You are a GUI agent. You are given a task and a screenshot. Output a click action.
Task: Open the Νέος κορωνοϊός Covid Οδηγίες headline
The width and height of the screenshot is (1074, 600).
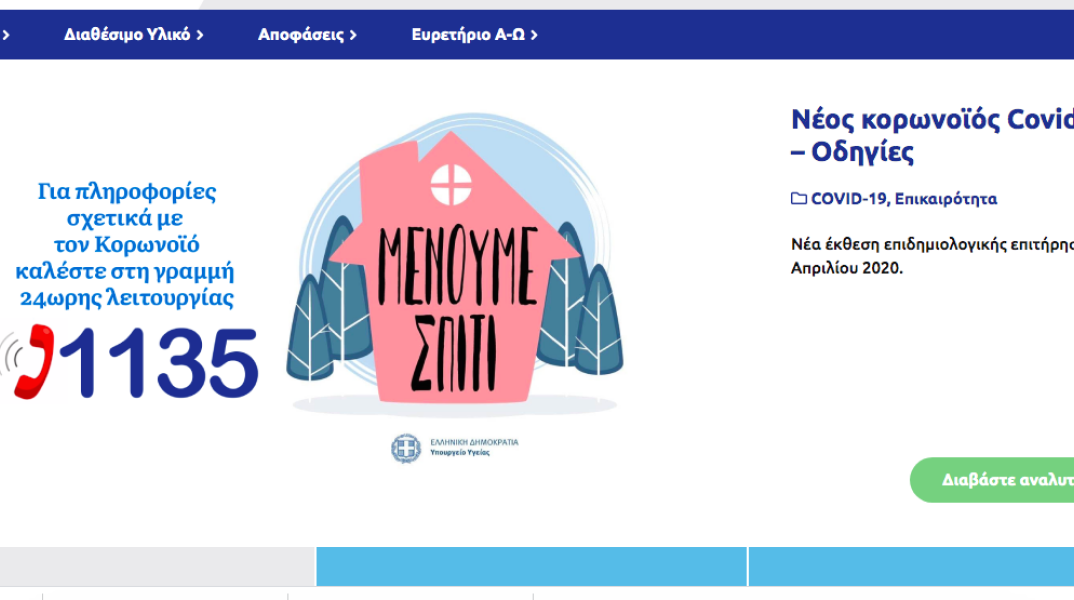point(932,135)
